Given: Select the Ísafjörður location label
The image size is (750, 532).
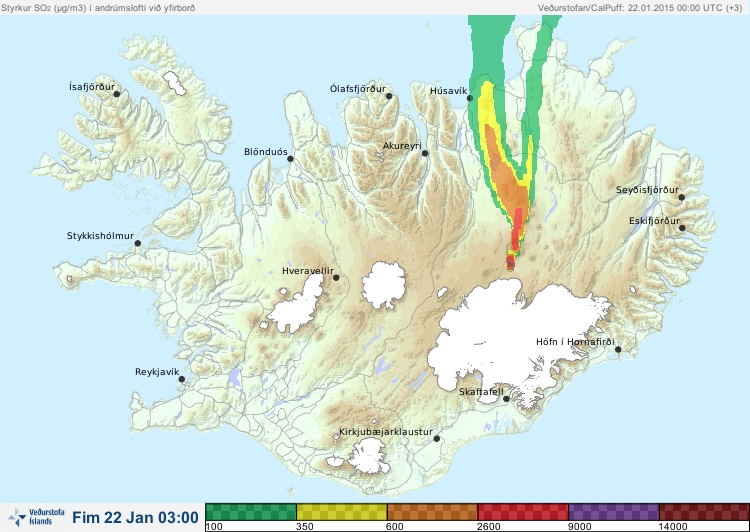Looking at the screenshot, I should pos(92,87).
